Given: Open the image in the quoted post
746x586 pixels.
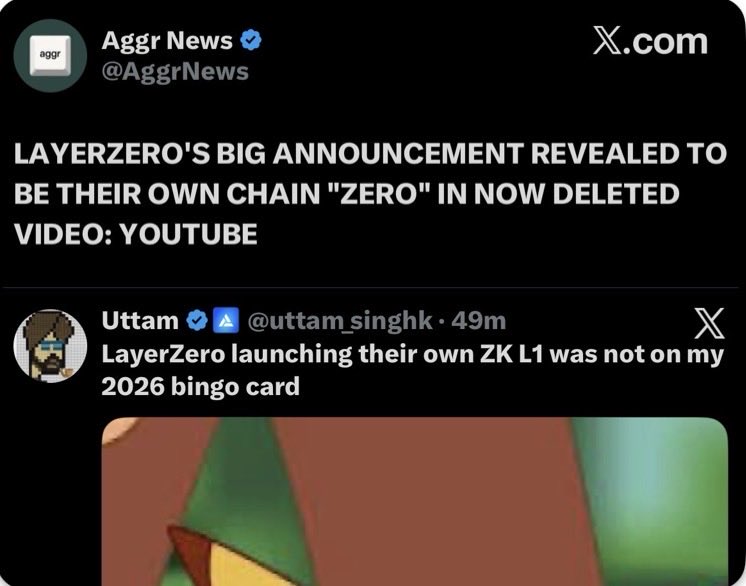Looking at the screenshot, I should pos(414,500).
